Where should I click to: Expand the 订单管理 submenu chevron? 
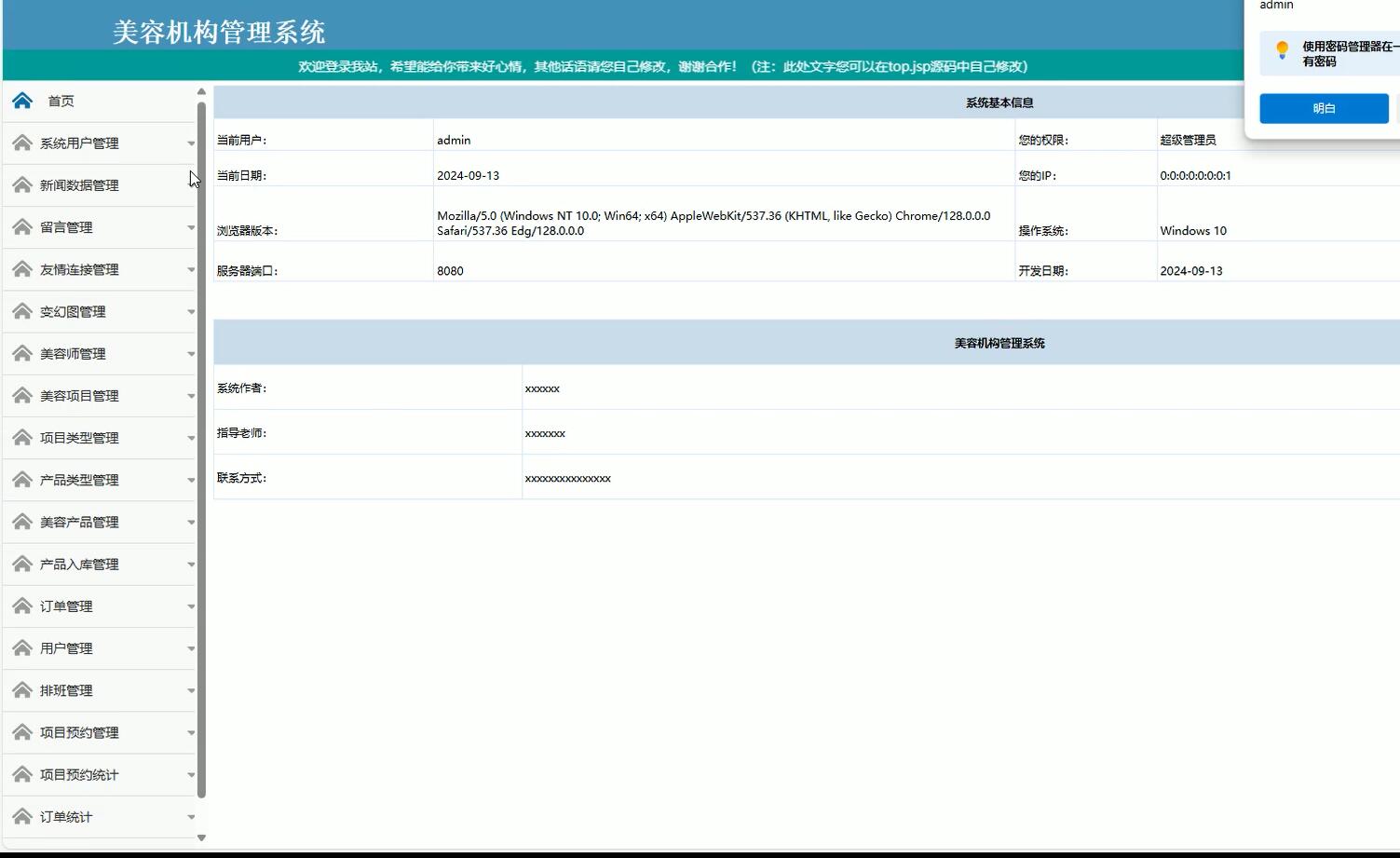pyautogui.click(x=192, y=606)
